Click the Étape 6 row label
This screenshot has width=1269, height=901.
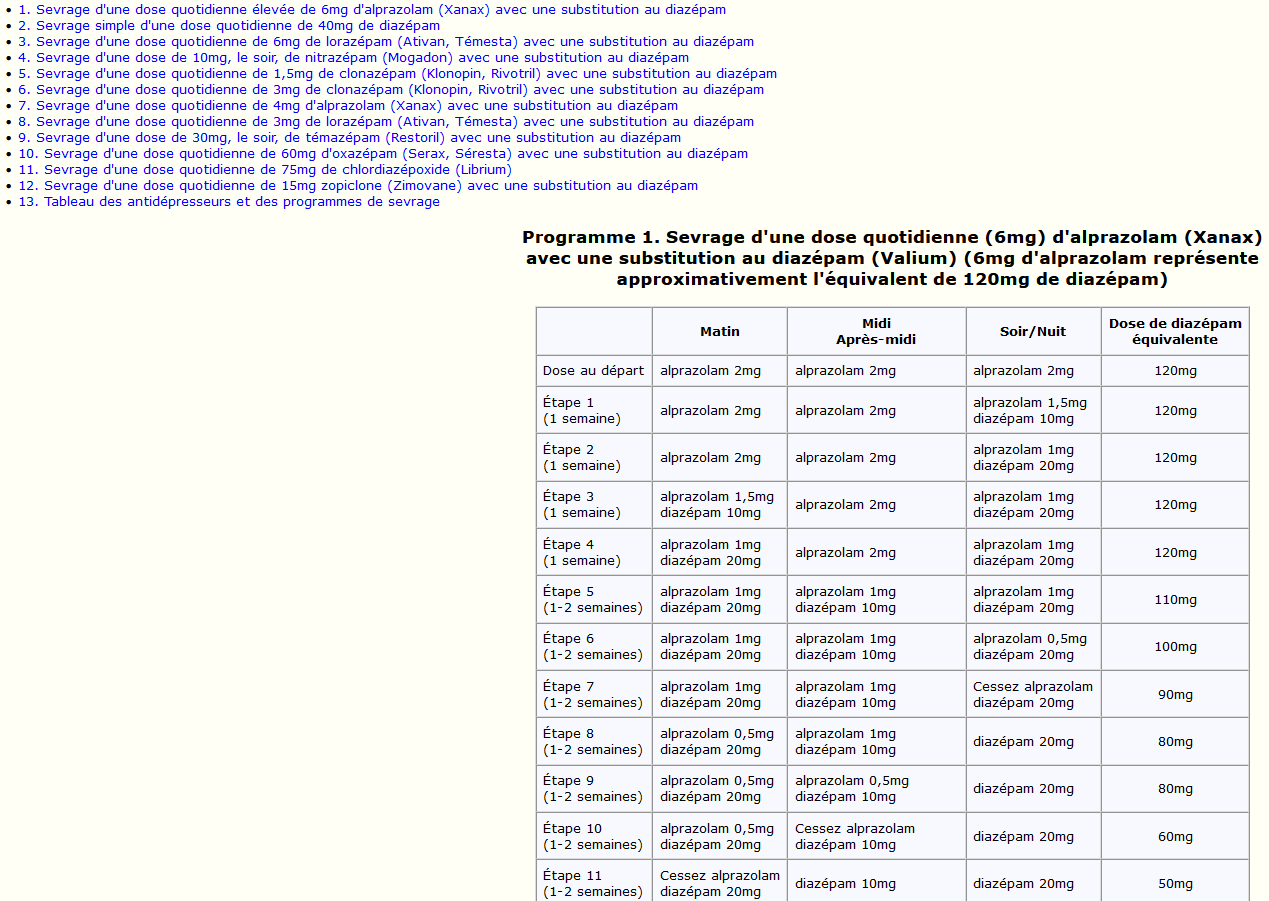pos(593,646)
